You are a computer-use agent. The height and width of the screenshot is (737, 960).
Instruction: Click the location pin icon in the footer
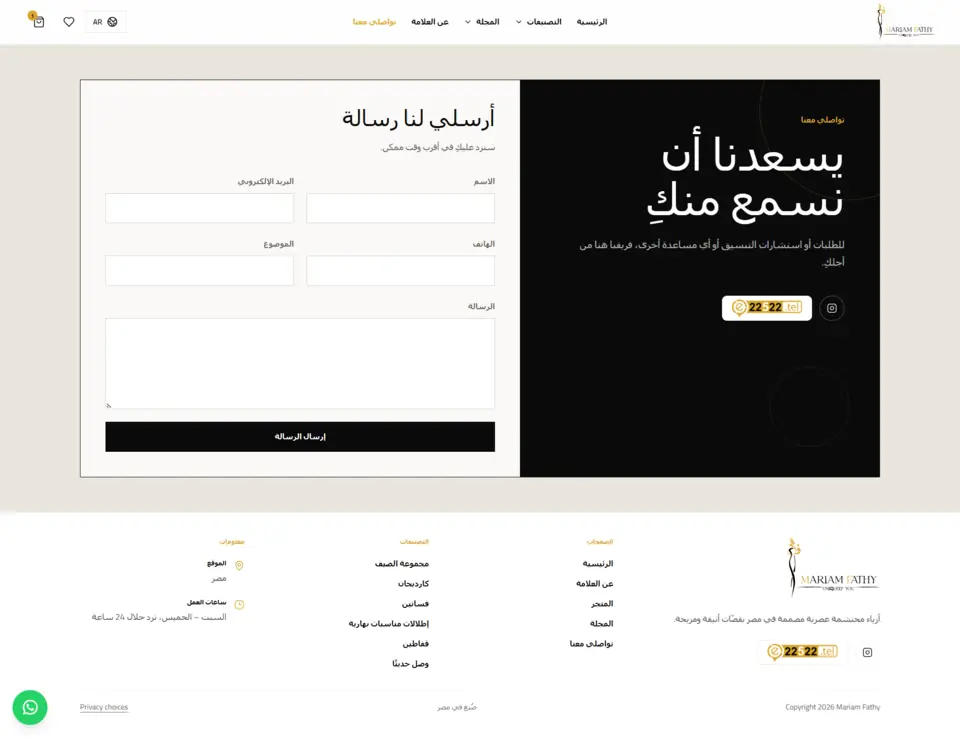tap(239, 566)
